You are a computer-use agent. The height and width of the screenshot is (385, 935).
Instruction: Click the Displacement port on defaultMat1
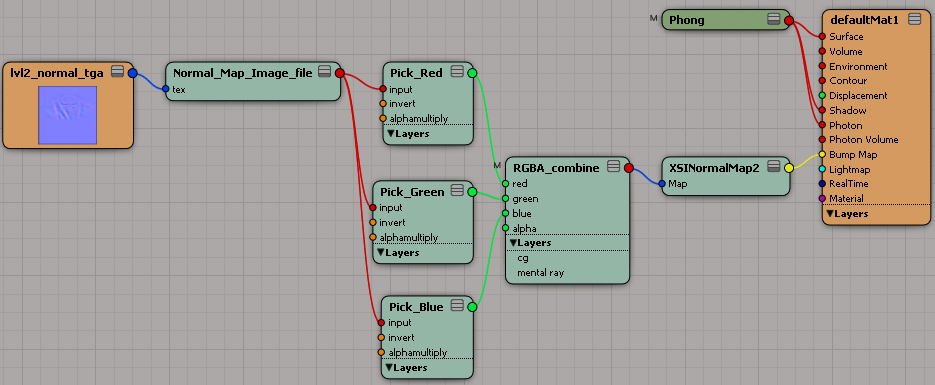coord(822,95)
